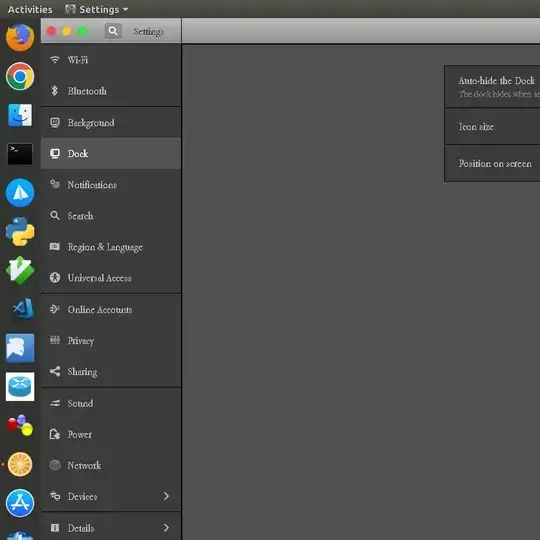
Task: Select the Background settings item
Action: point(111,123)
